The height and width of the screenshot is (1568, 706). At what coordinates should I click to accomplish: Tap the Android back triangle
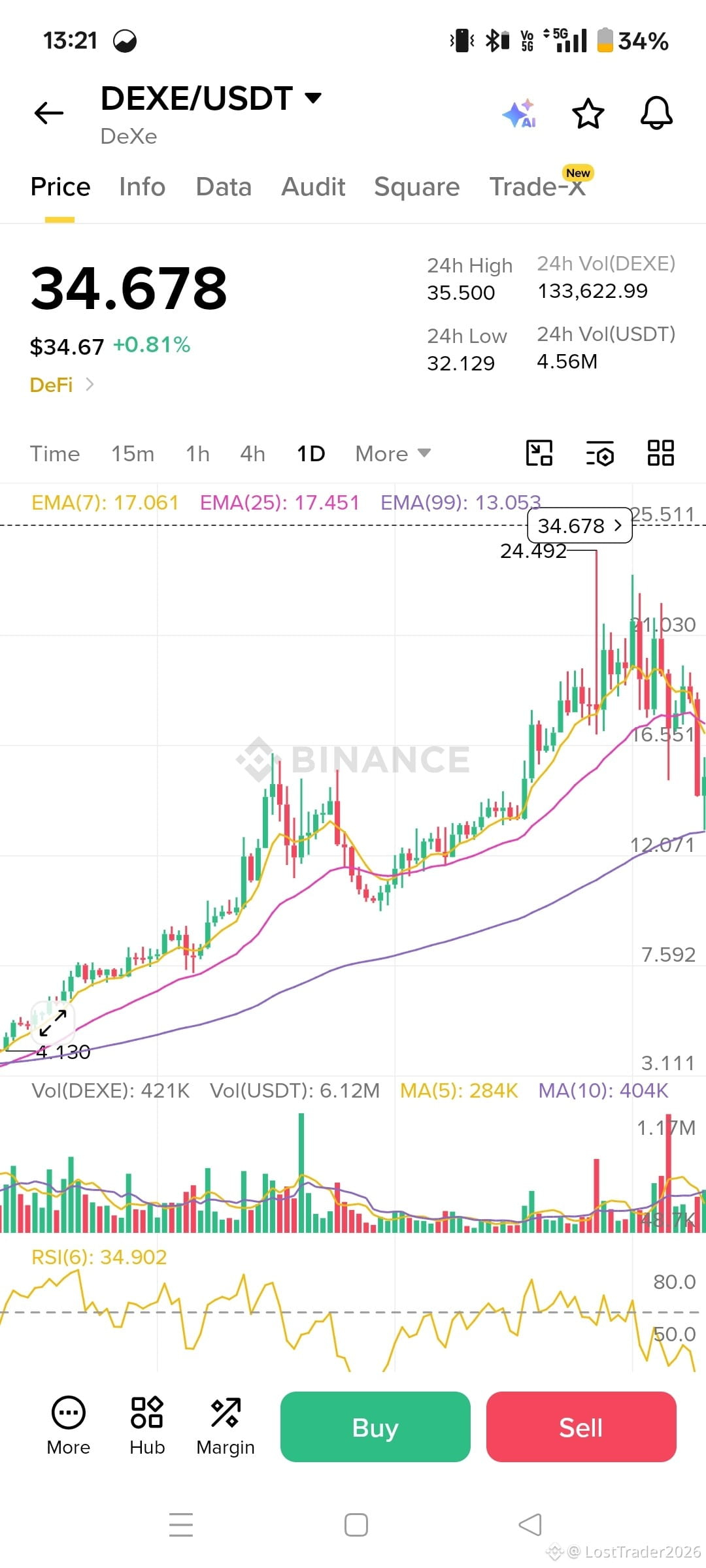(x=530, y=1525)
